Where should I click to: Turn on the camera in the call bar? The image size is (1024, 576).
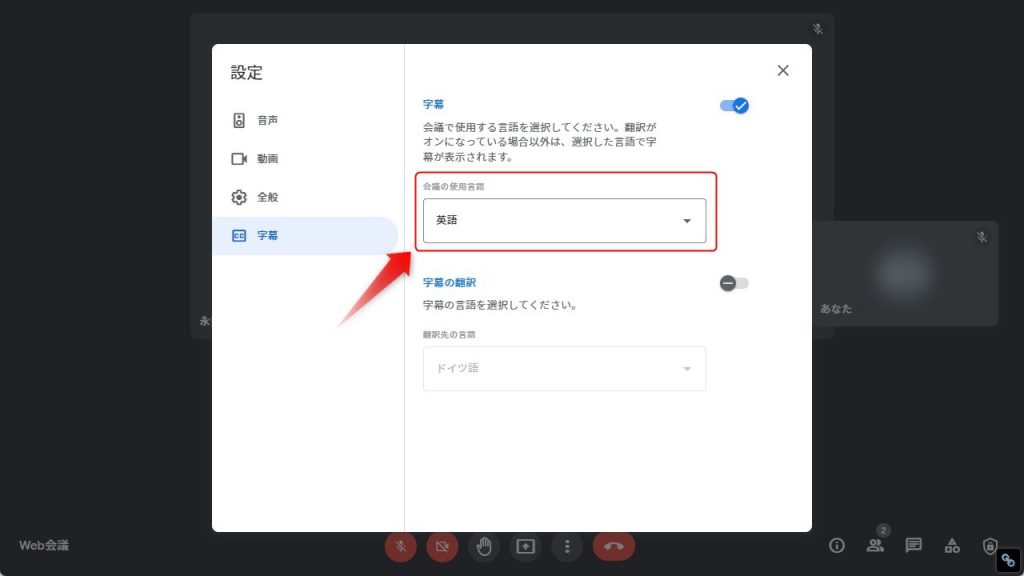(442, 546)
